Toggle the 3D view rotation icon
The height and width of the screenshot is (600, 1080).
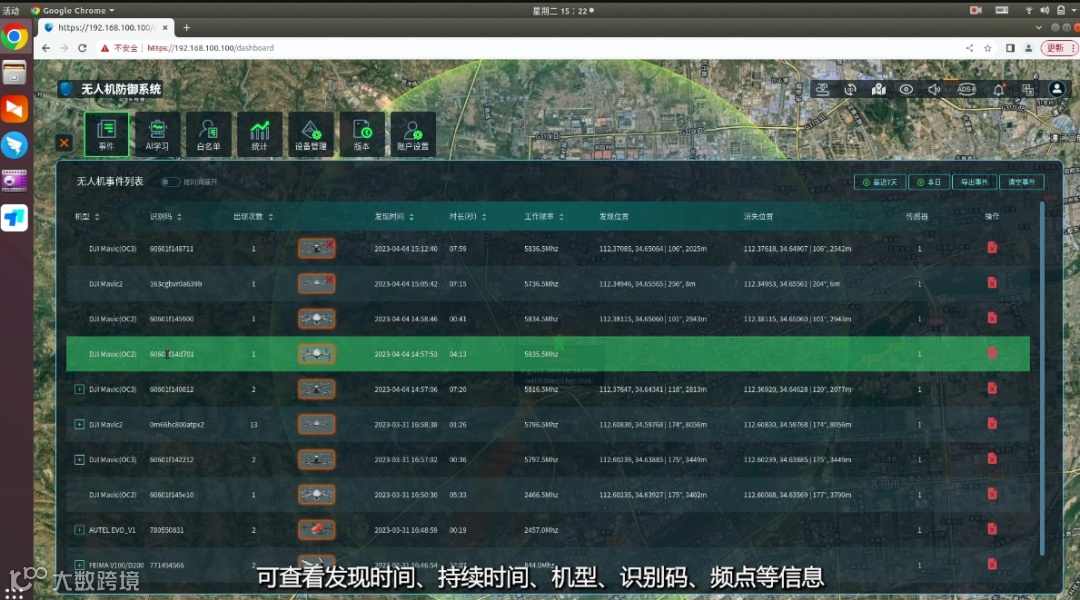[x=851, y=90]
